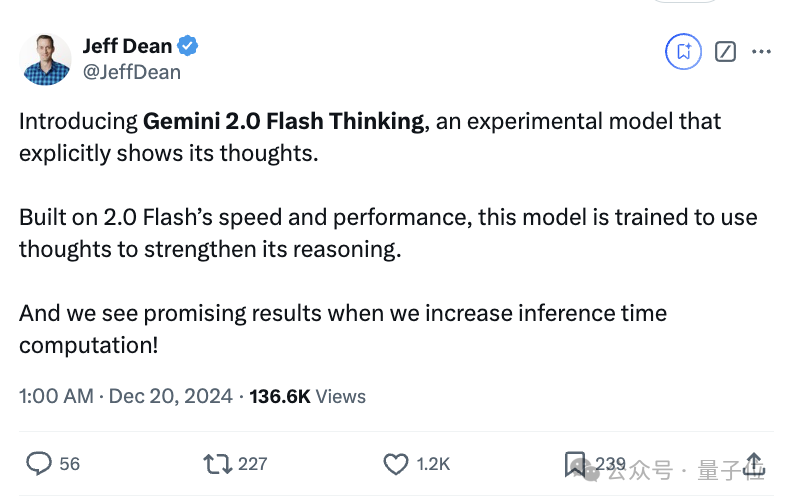The height and width of the screenshot is (502, 790).
Task: Toggle the bookmark icon on the post
Action: point(576,463)
